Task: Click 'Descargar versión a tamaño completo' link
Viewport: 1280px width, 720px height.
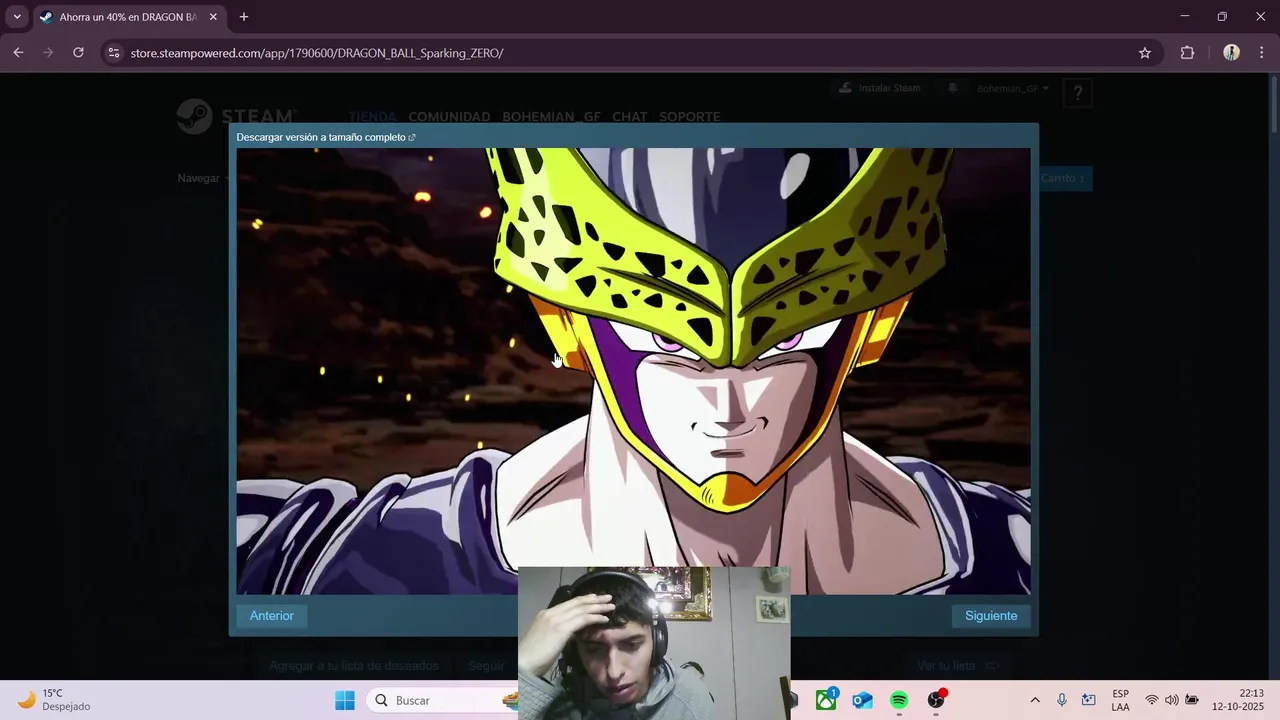Action: pos(326,137)
